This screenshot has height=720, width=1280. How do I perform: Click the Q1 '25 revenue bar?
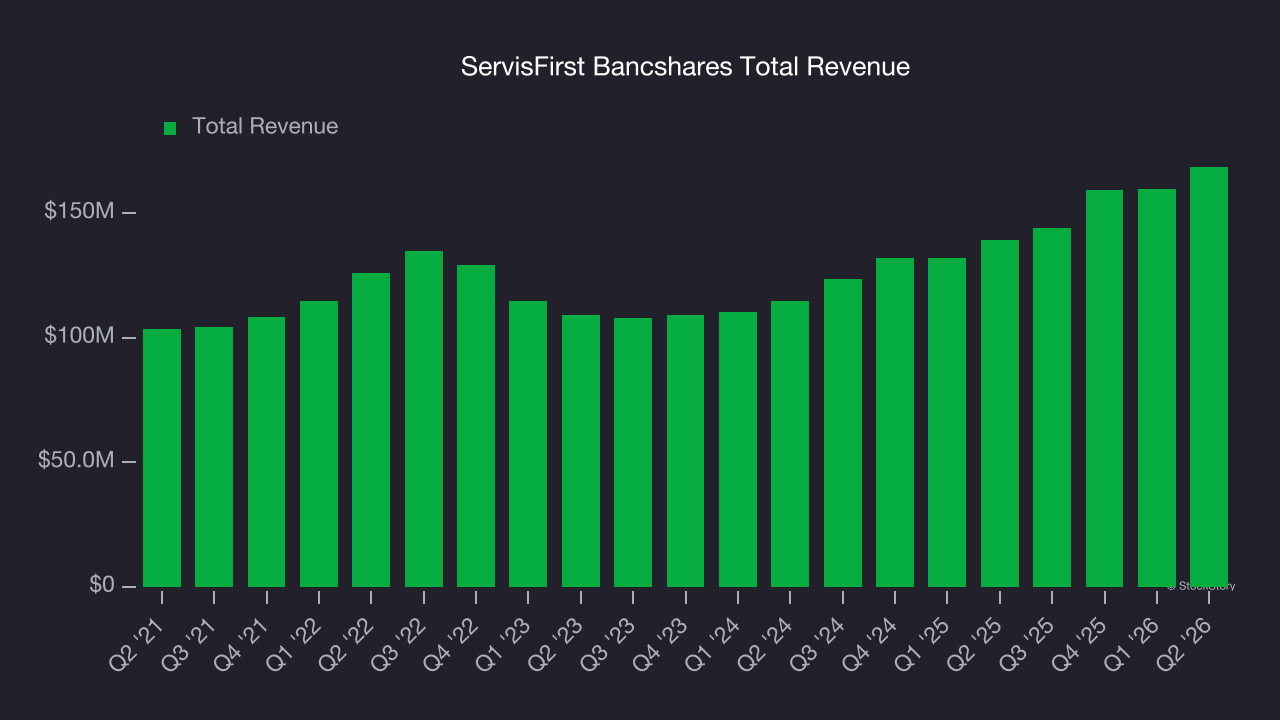(947, 422)
